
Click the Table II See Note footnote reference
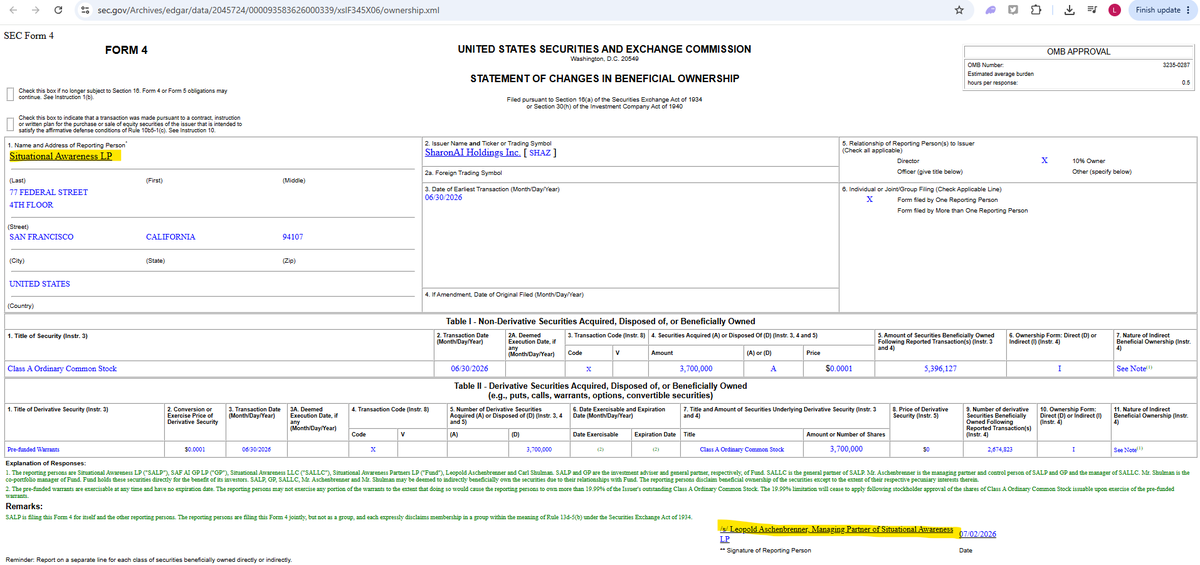click(x=1130, y=450)
